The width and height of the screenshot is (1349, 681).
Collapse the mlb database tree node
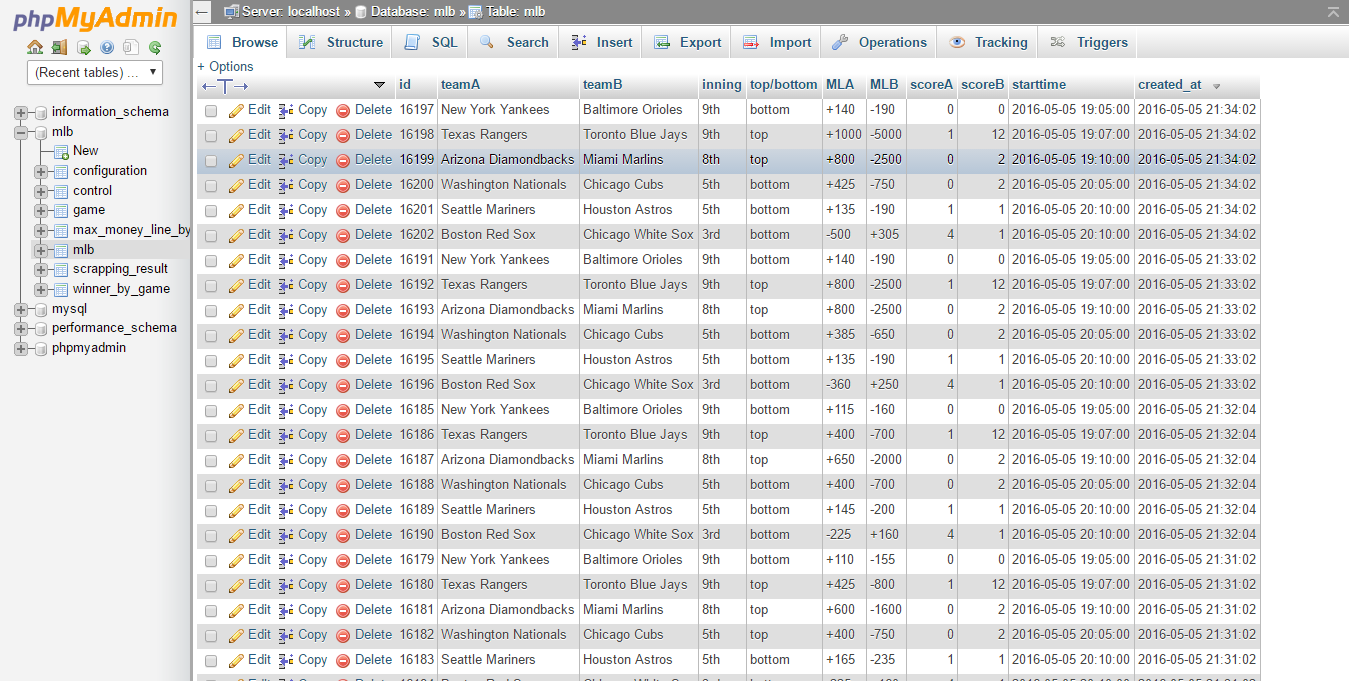[21, 132]
